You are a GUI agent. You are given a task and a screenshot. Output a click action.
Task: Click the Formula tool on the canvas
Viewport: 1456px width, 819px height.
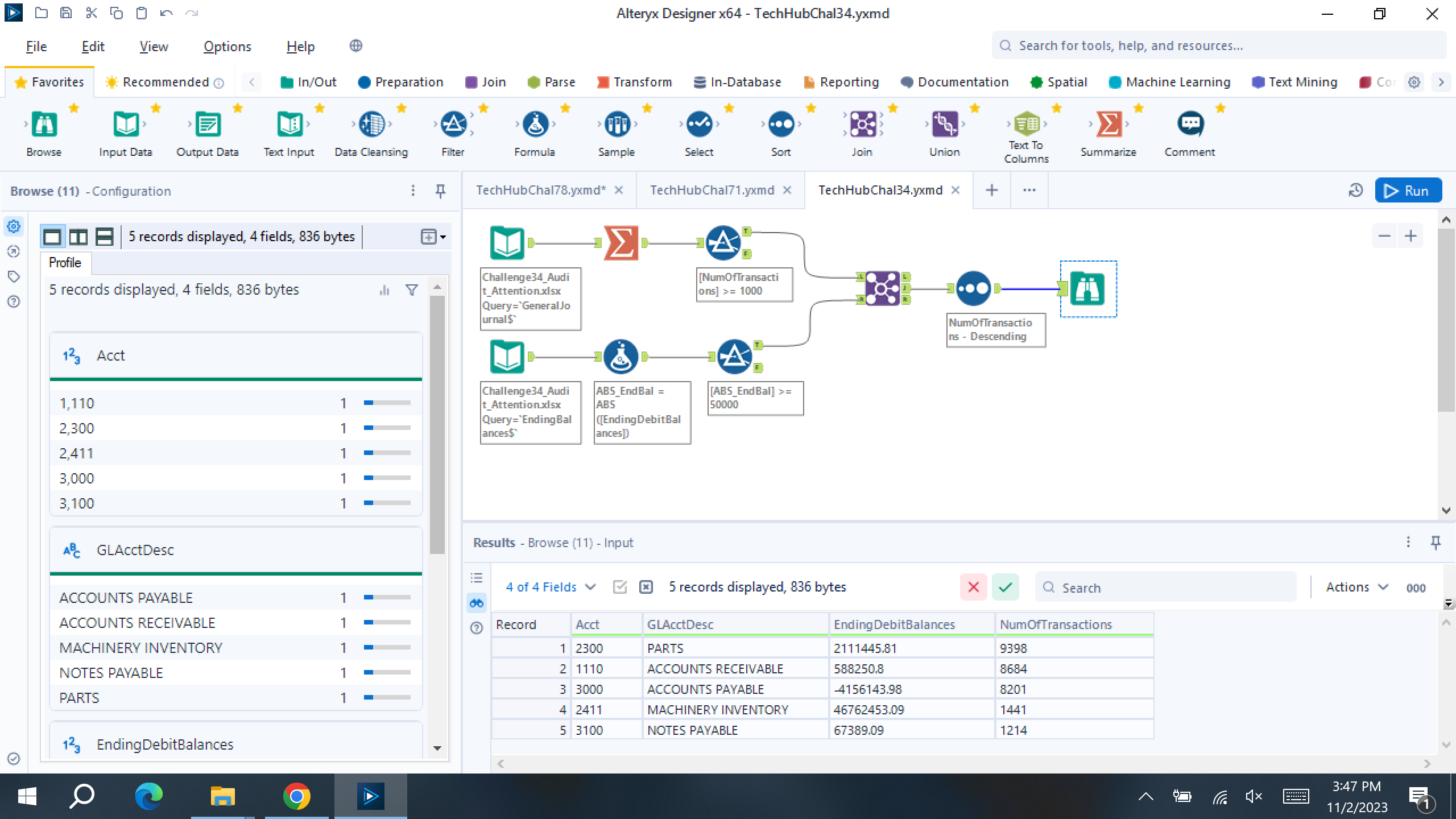(x=621, y=357)
